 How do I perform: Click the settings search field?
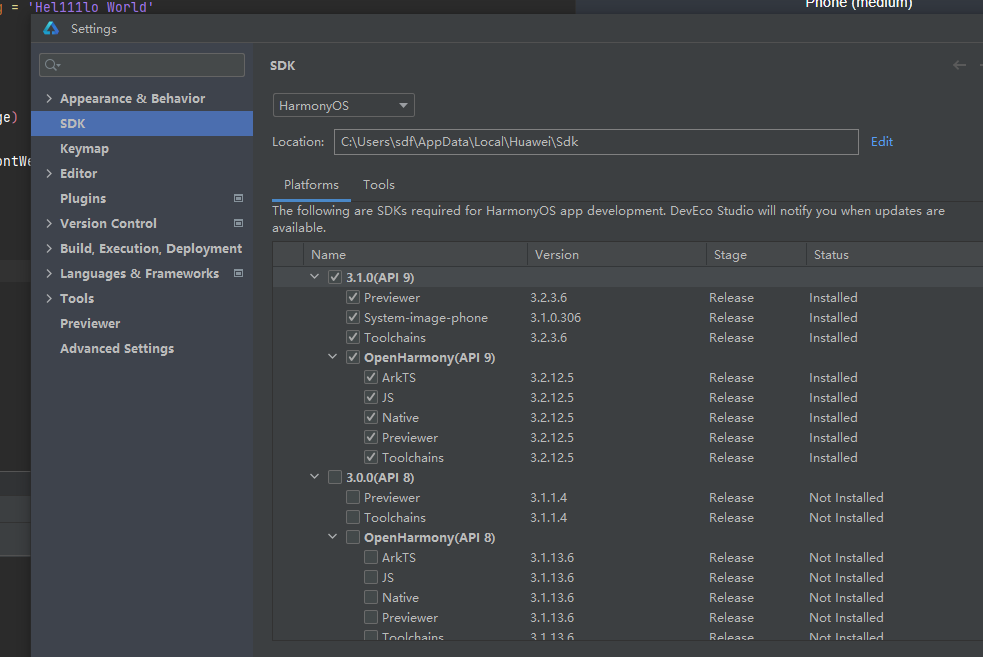click(142, 65)
